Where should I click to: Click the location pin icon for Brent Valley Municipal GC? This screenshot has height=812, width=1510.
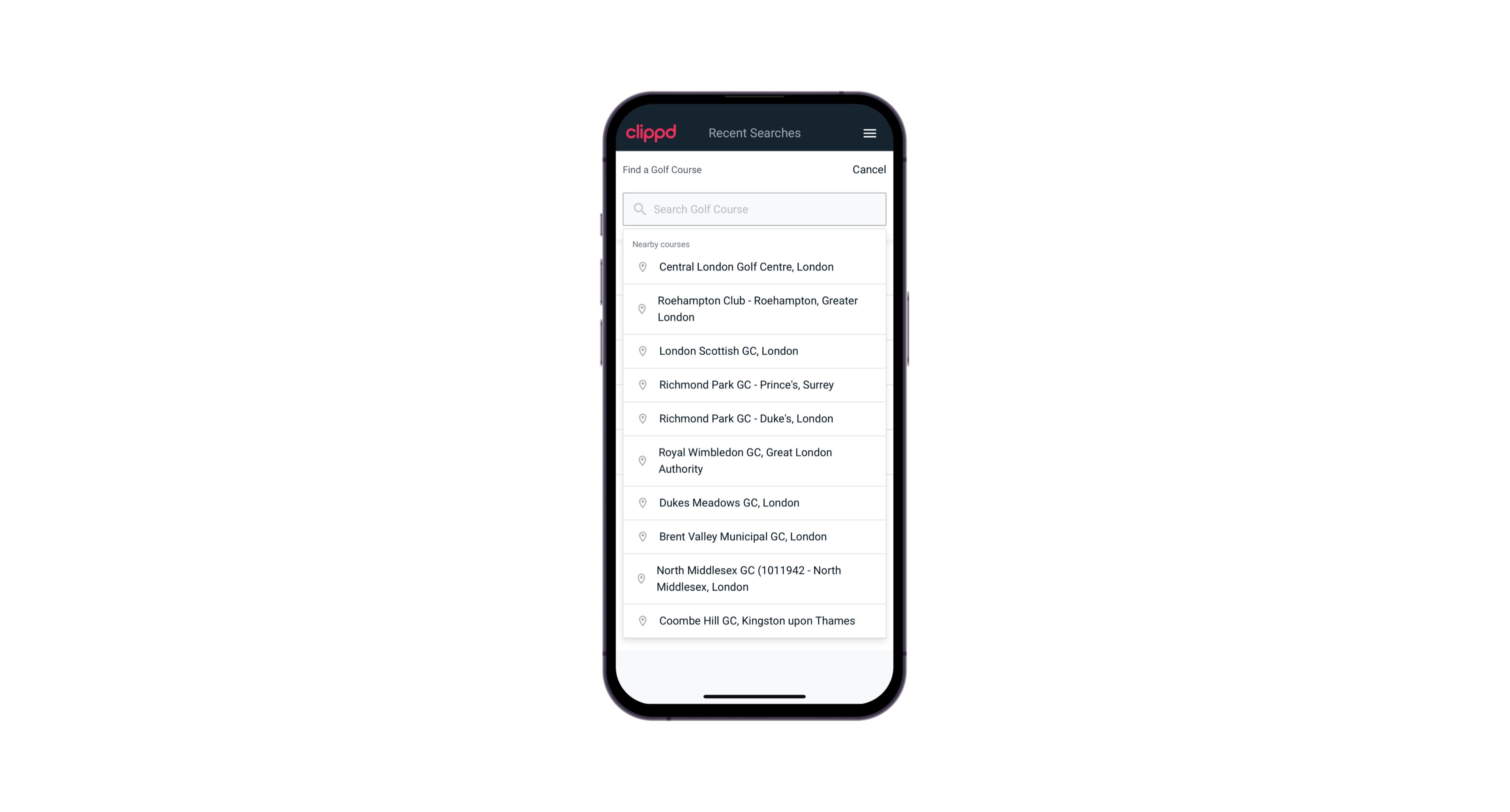coord(640,536)
